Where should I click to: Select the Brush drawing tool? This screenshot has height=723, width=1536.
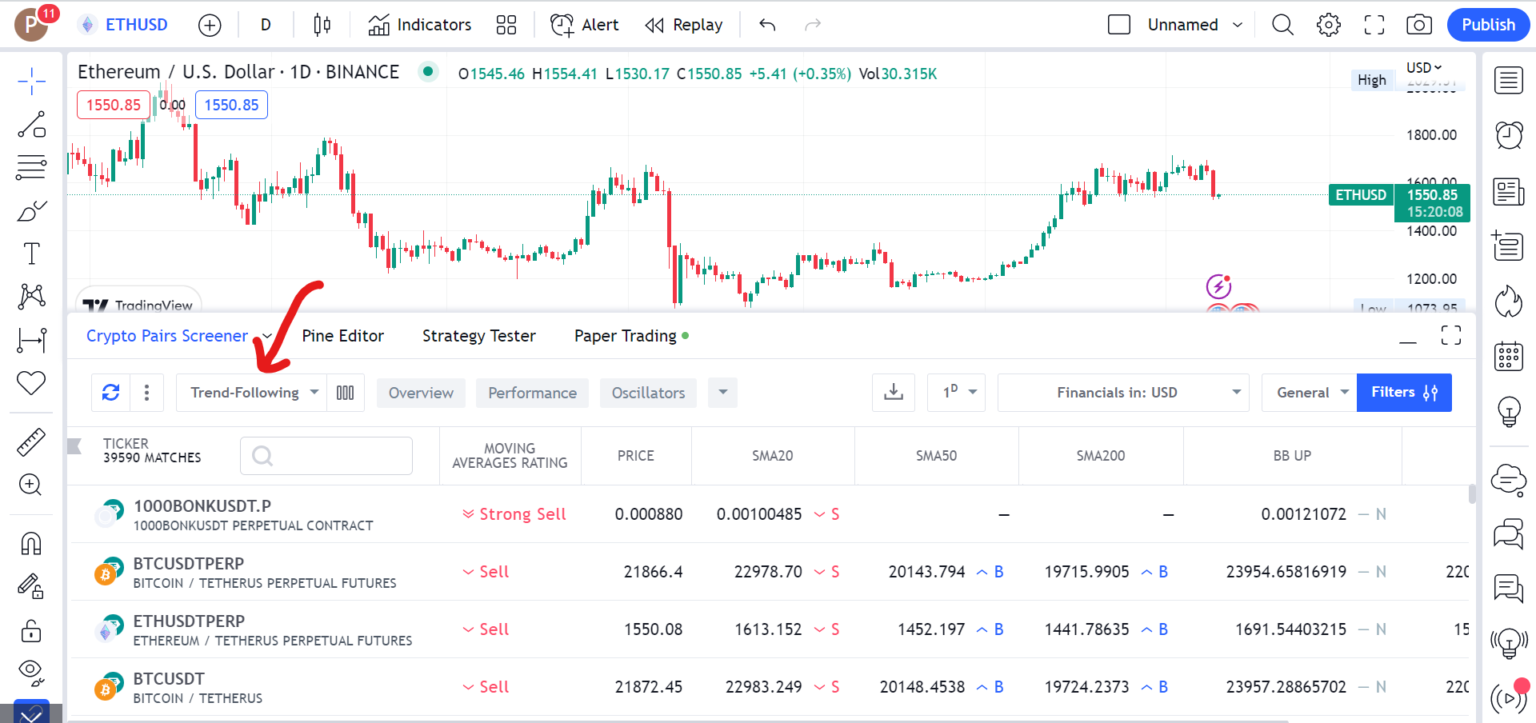31,210
